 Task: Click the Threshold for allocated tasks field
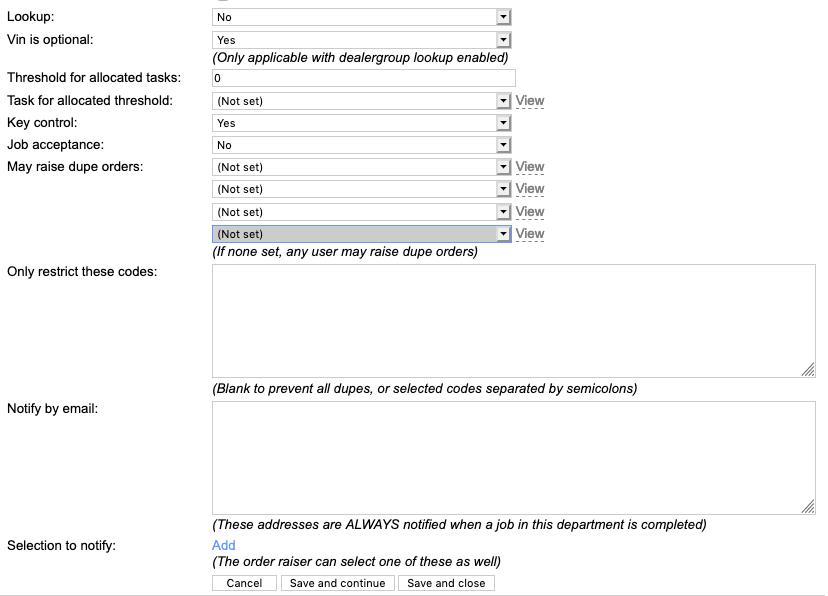(364, 78)
